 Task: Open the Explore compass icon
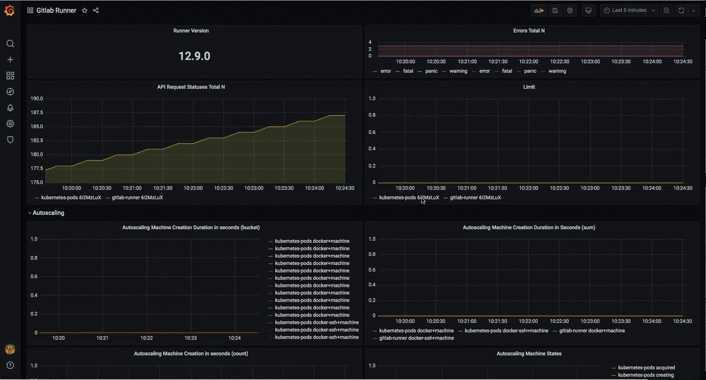click(x=10, y=92)
